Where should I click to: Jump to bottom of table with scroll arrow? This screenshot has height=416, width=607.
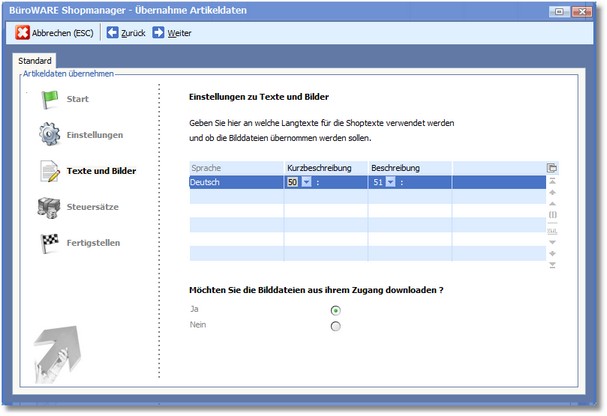click(552, 265)
